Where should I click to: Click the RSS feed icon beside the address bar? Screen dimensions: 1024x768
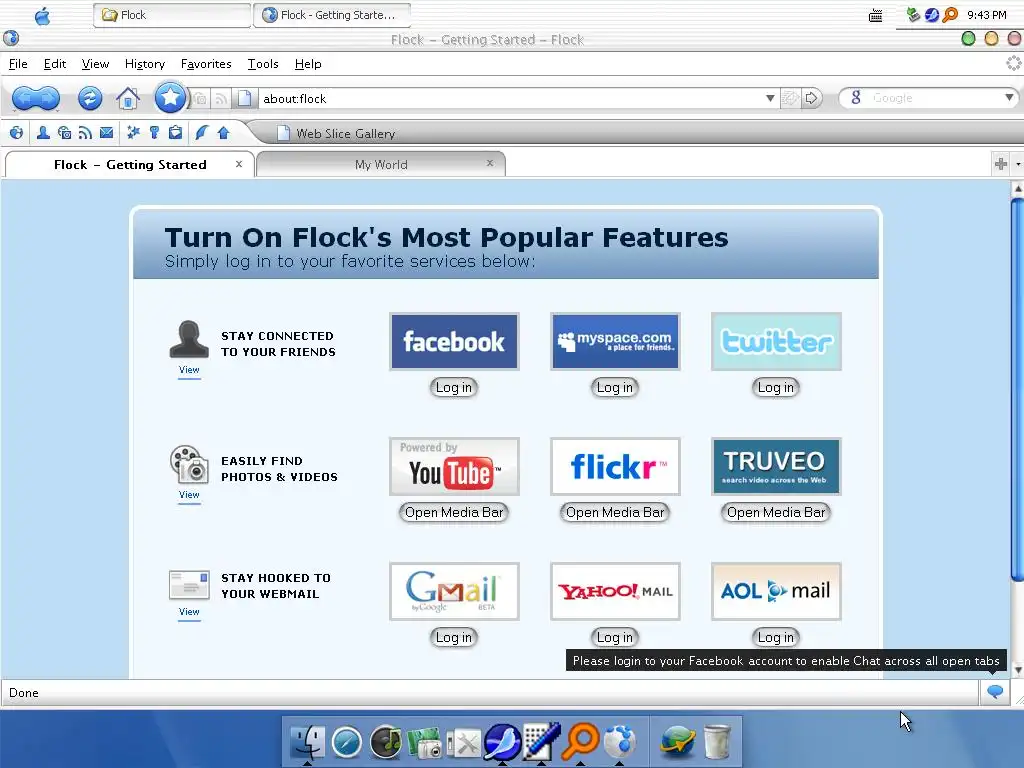pos(221,99)
